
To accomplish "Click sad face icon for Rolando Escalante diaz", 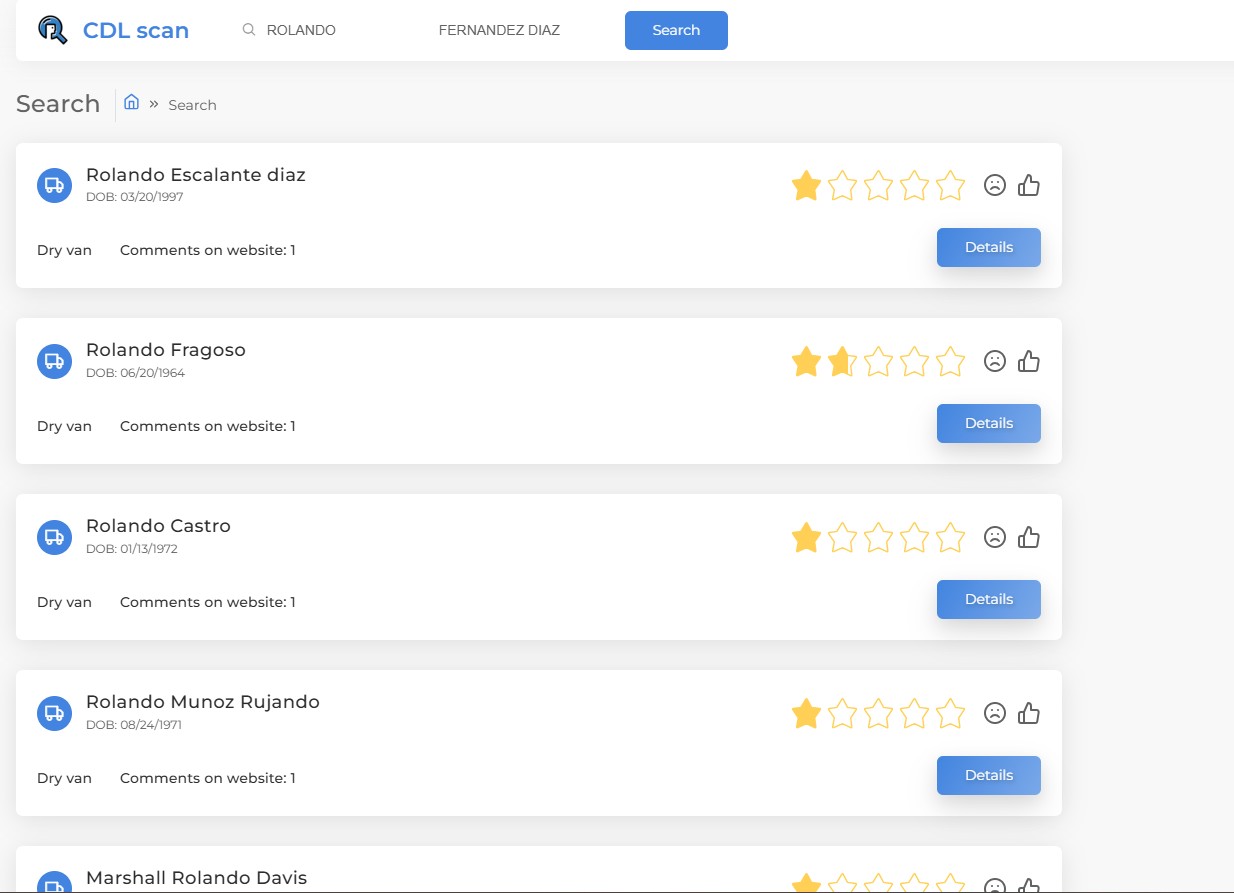I will click(x=994, y=185).
